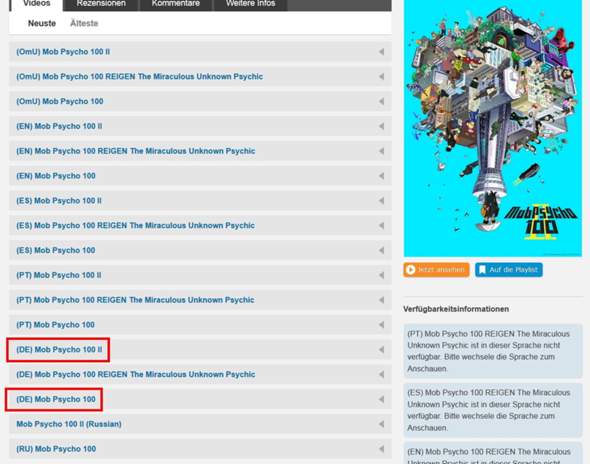Open (PT) Mob Psycho 100 REIGEN link
The height and width of the screenshot is (464, 590).
click(x=135, y=300)
